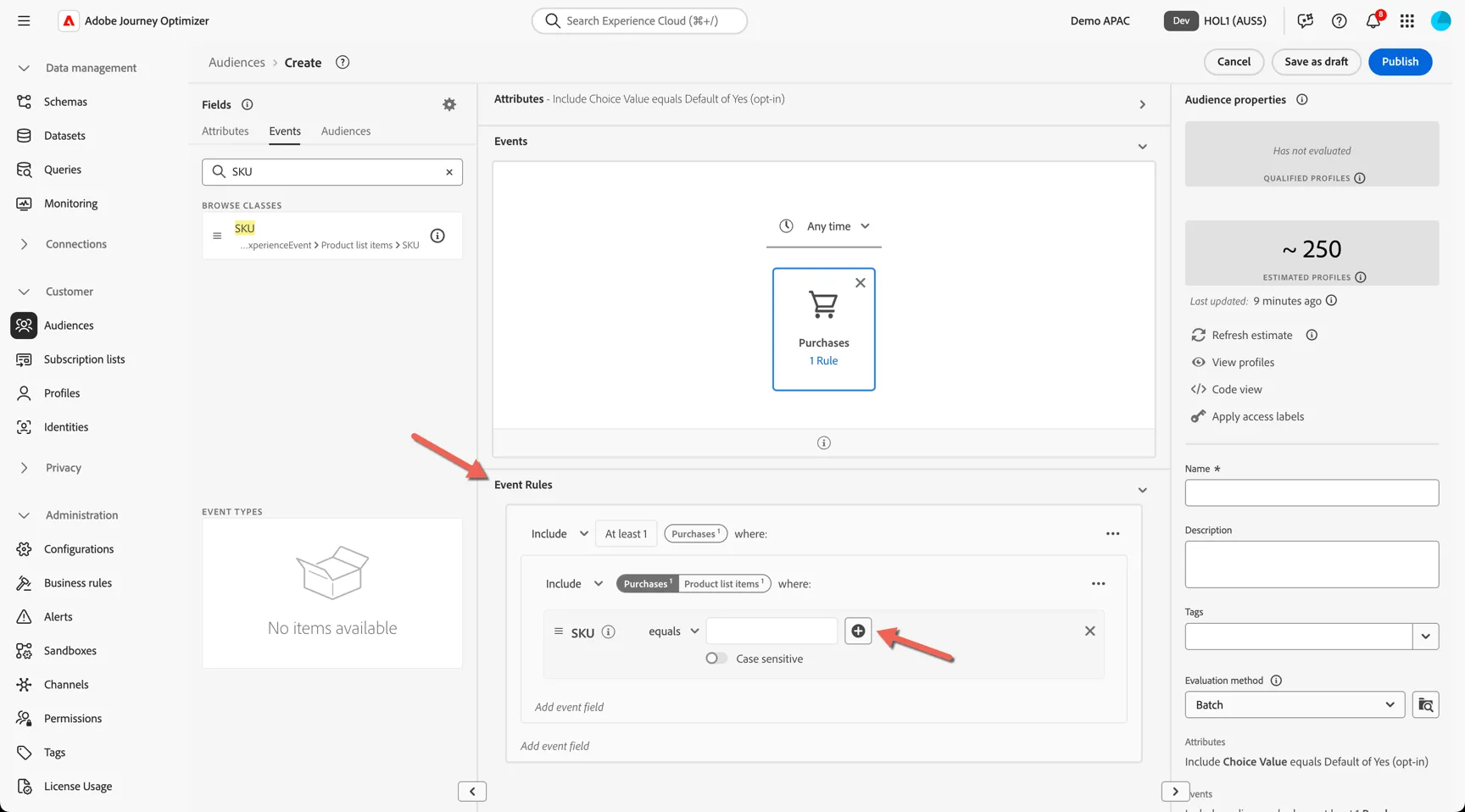Open Include dropdown beside At least 1

[560, 534]
